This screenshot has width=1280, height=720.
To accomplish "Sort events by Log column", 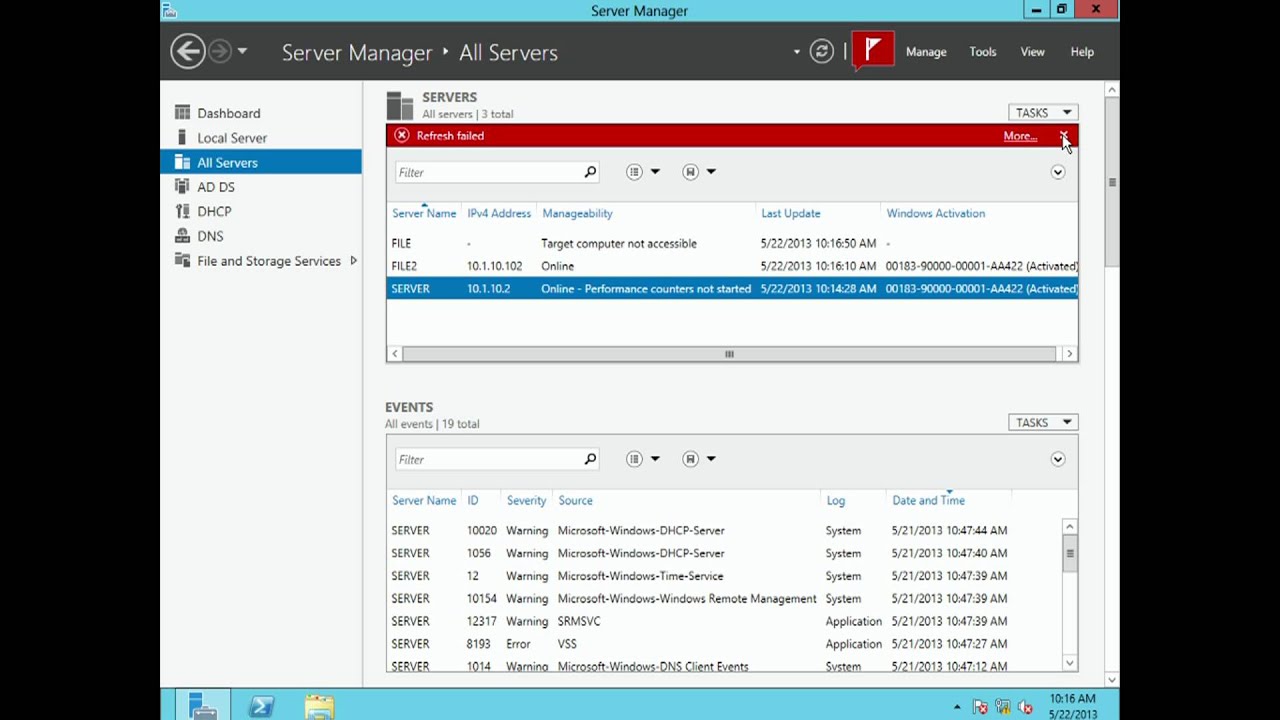I will pos(835,500).
